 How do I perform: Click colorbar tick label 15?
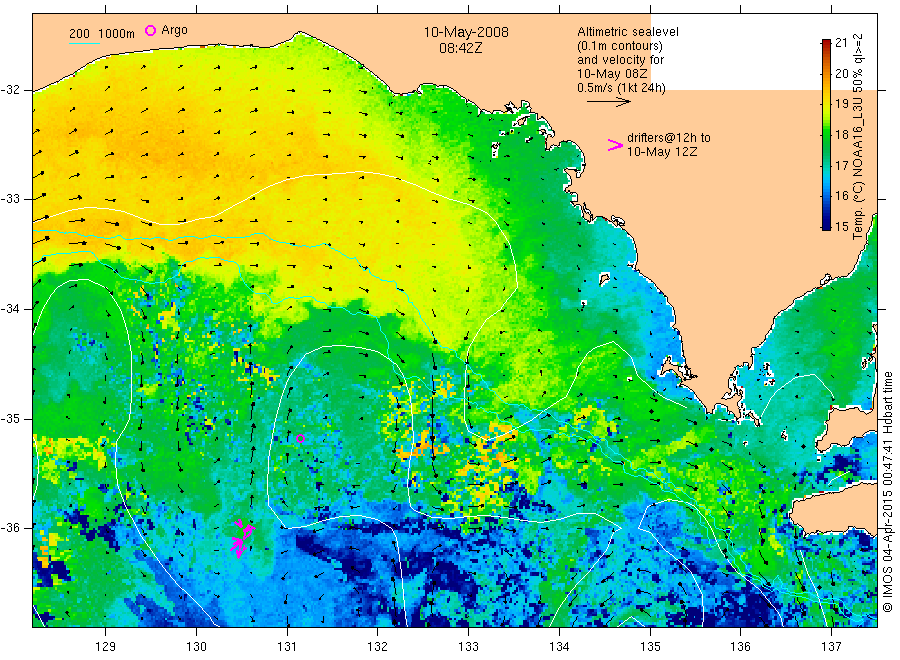pos(841,226)
